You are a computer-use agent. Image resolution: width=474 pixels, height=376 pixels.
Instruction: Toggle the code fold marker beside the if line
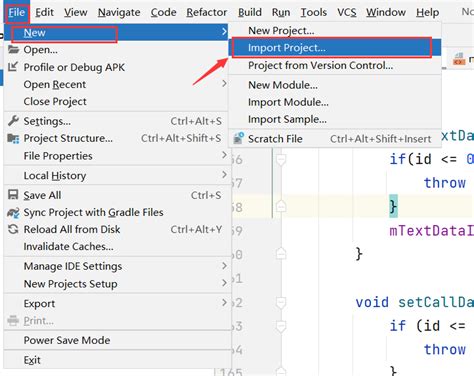pos(281,160)
